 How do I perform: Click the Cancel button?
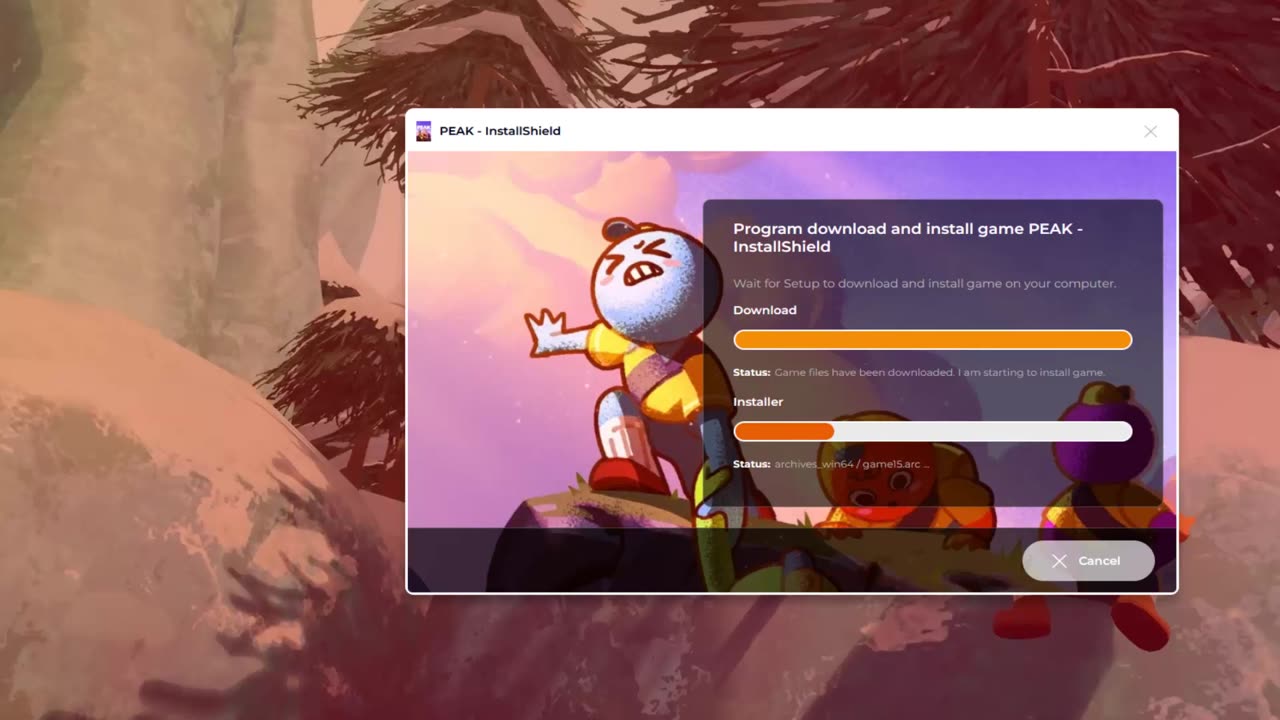[x=1088, y=561]
